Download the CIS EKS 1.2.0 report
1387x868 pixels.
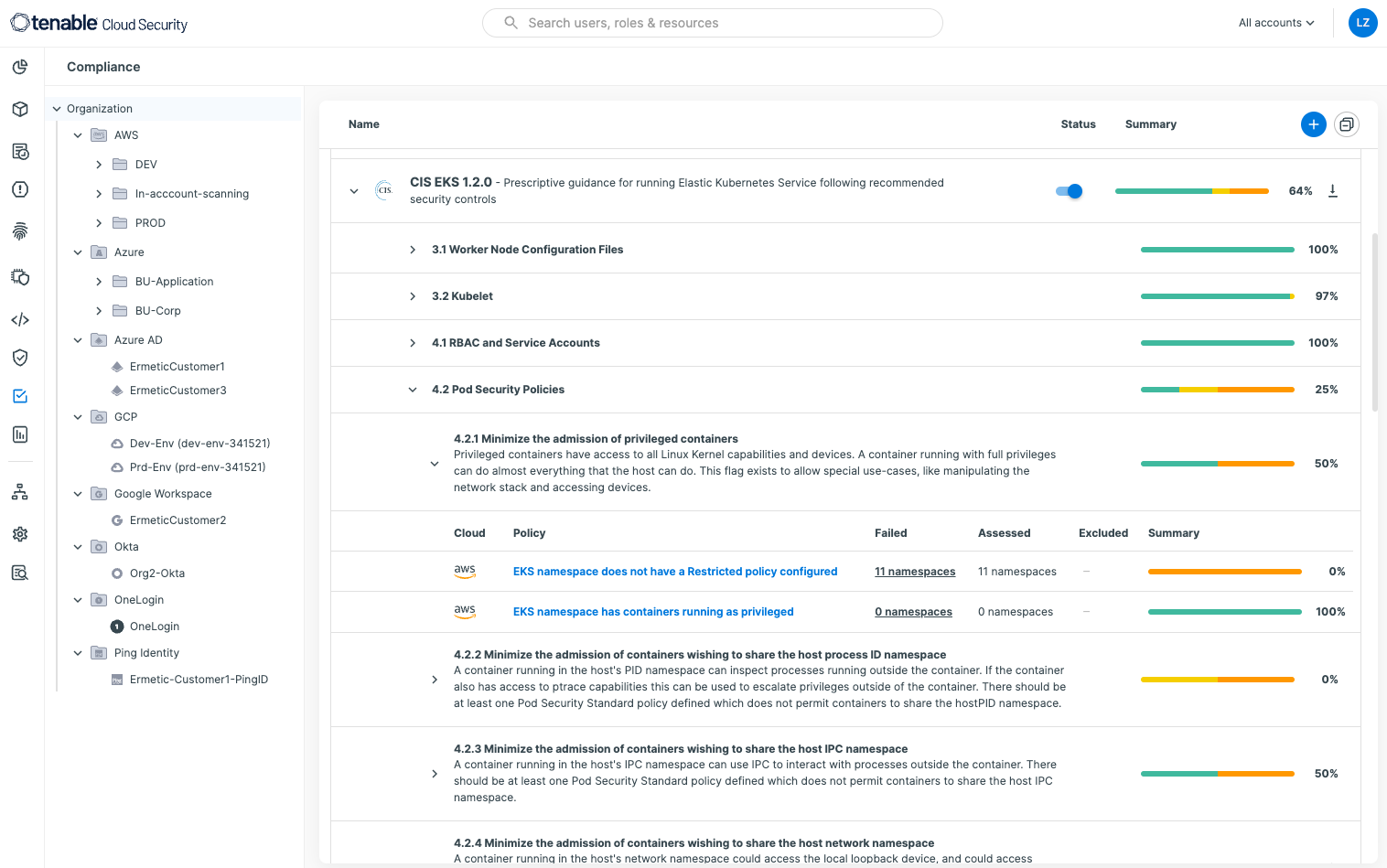pyautogui.click(x=1332, y=190)
